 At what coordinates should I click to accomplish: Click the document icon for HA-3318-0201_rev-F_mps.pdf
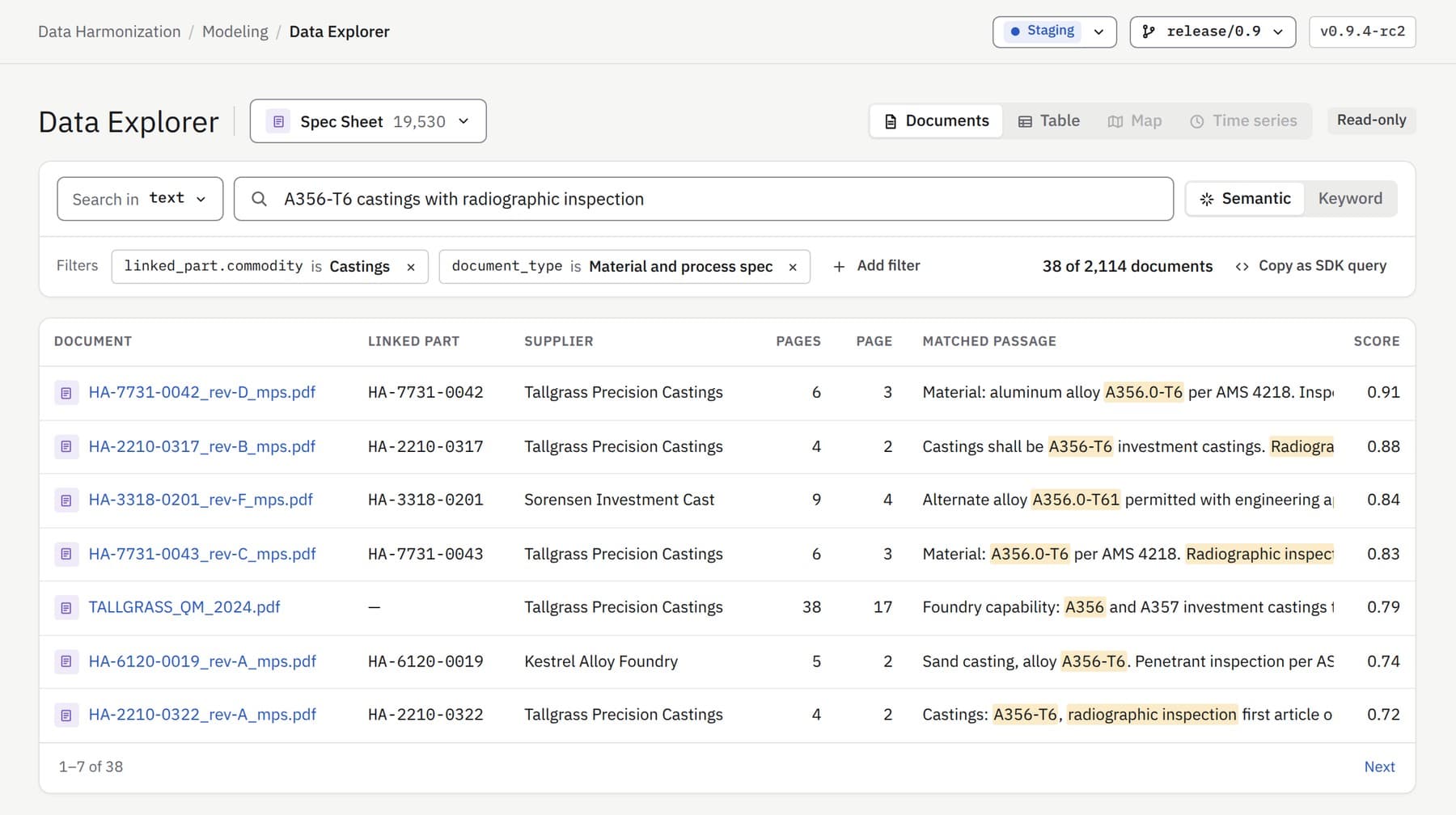click(x=66, y=500)
